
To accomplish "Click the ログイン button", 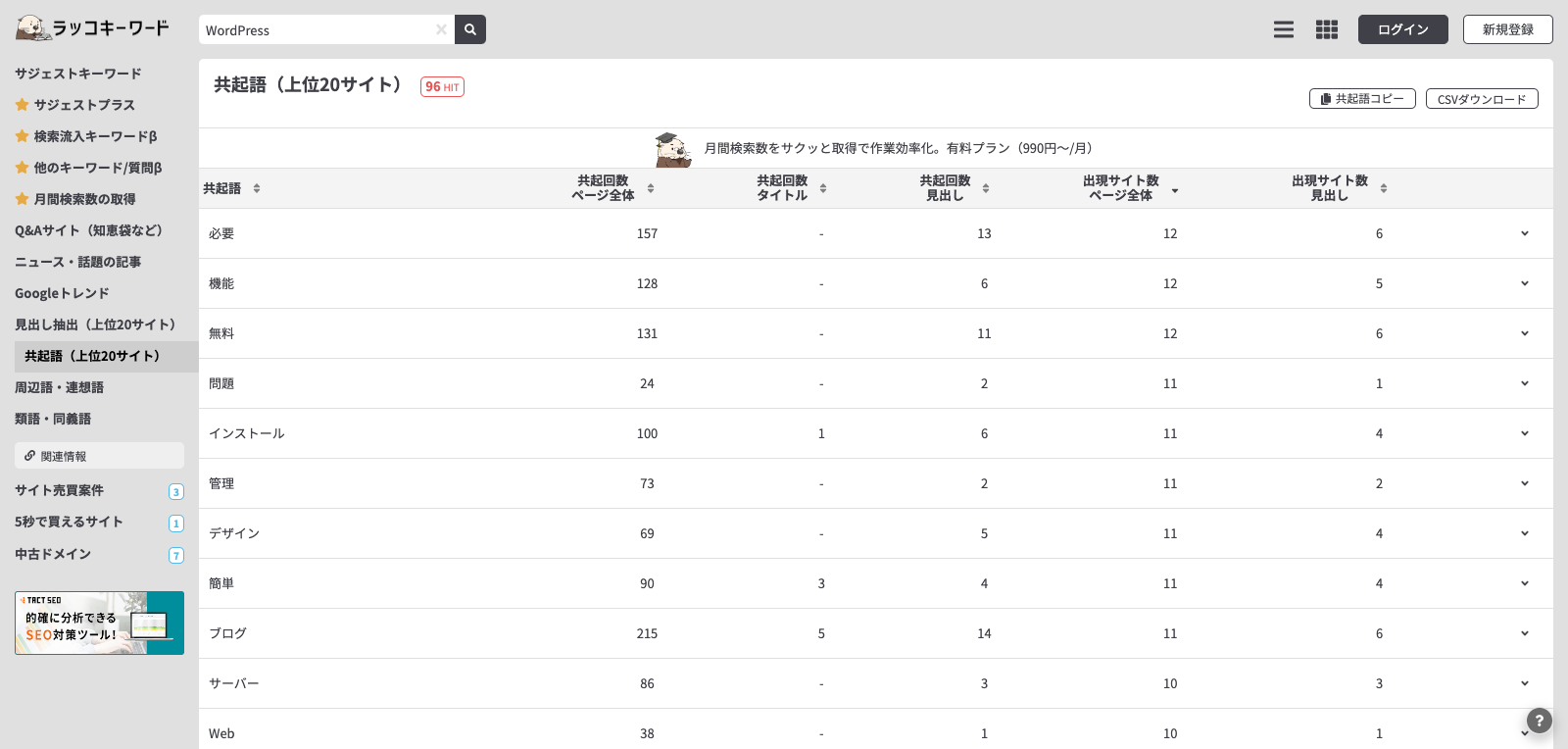I will 1403,29.
